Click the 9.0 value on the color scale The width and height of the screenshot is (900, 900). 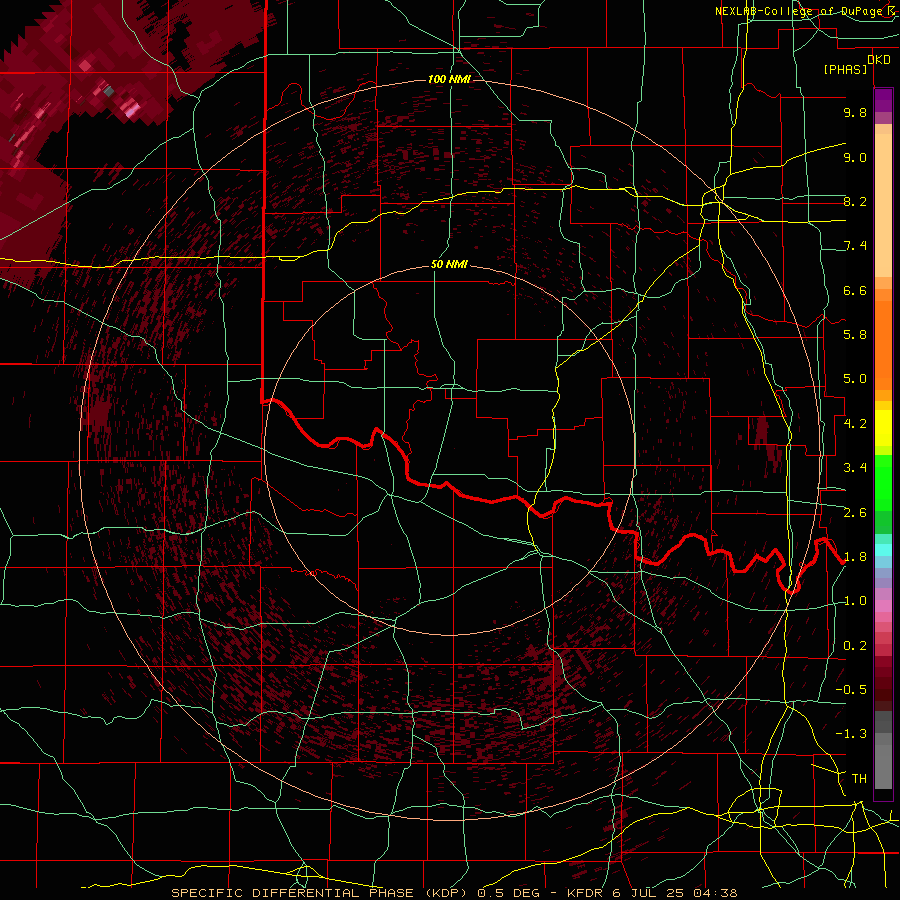tap(855, 158)
